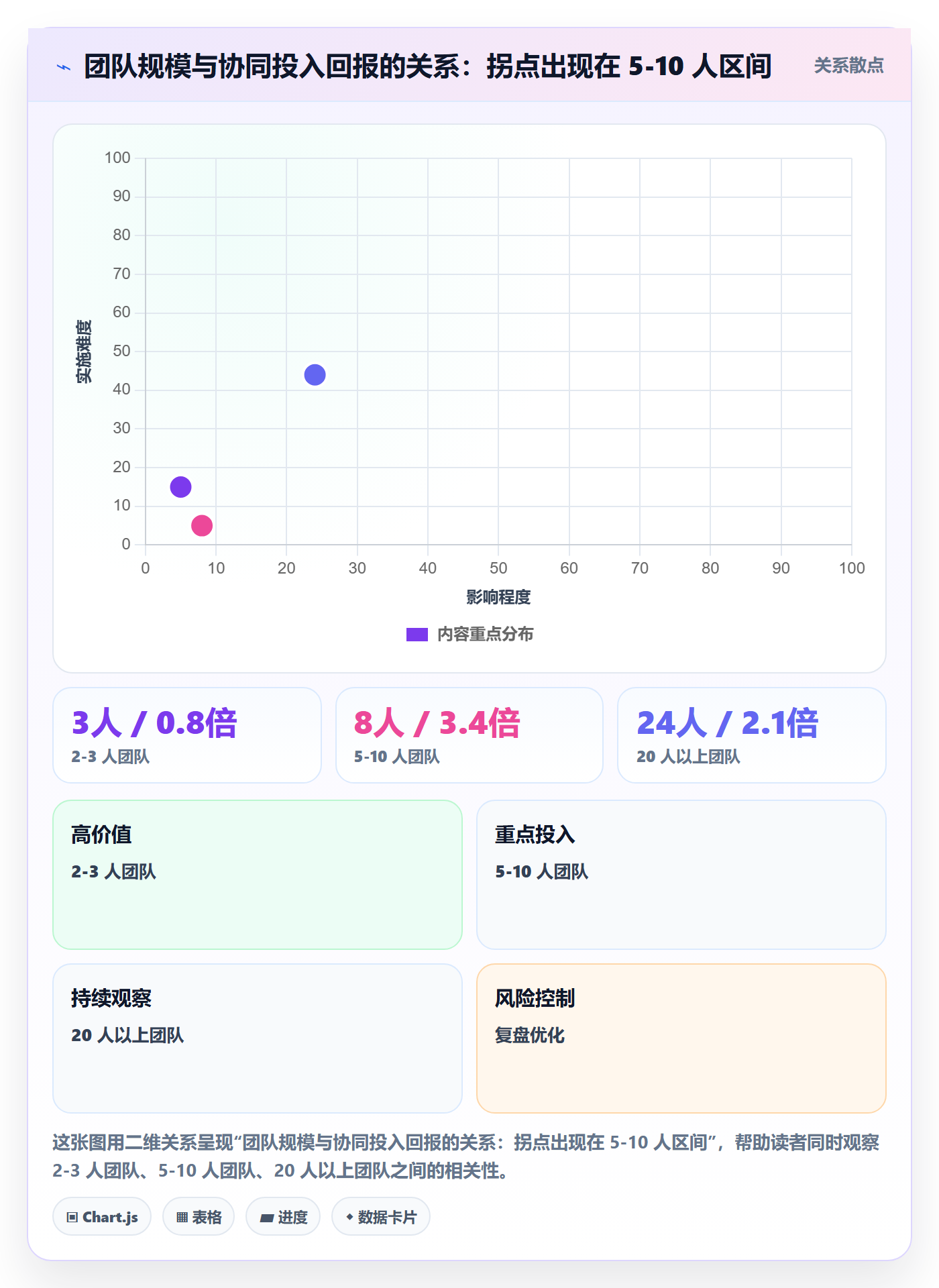939x1288 pixels.
Task: Click the description paragraph starting 这张图用二维关系
Action: (466, 1157)
